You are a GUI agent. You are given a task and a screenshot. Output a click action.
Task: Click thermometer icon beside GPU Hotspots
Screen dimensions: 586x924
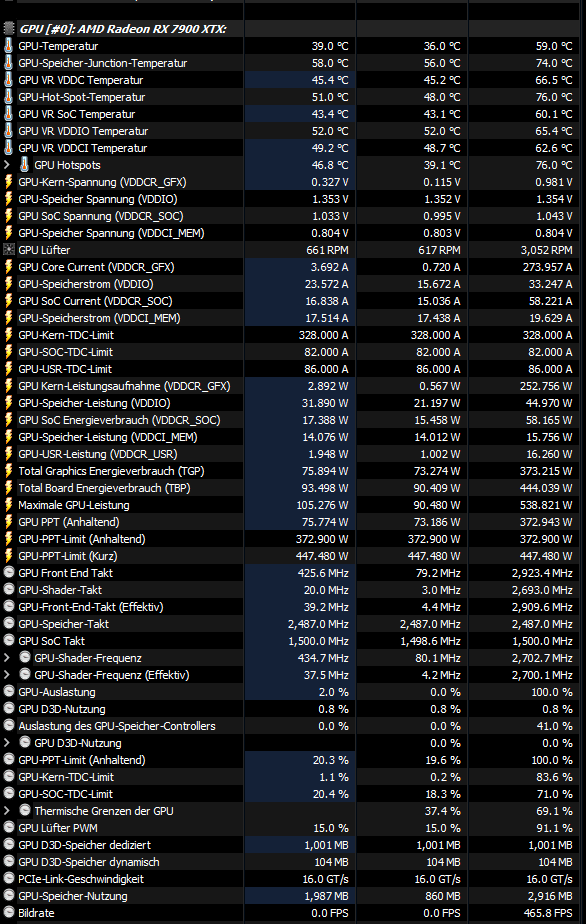pyautogui.click(x=24, y=165)
